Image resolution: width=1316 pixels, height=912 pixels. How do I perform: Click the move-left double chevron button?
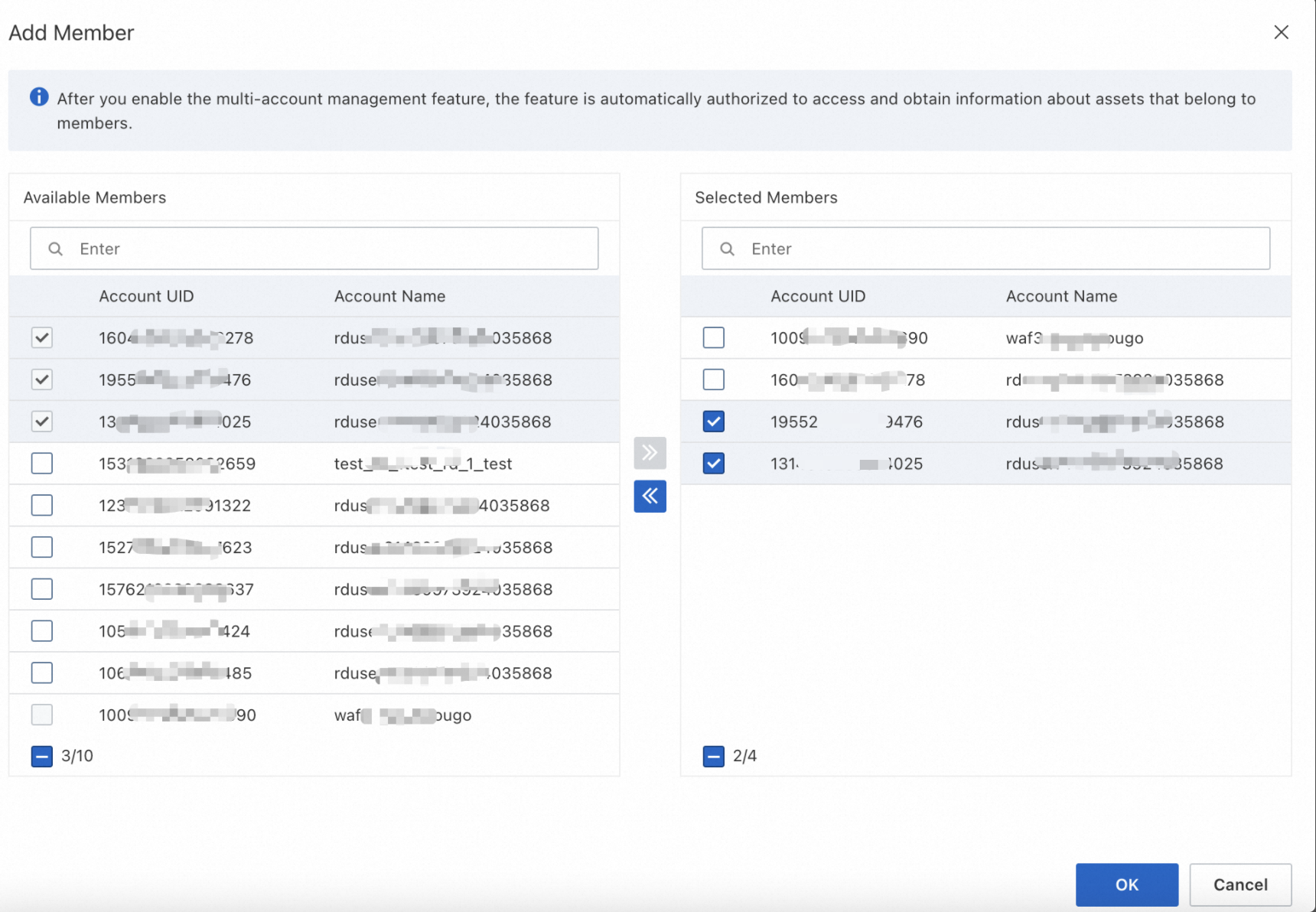pyautogui.click(x=650, y=497)
